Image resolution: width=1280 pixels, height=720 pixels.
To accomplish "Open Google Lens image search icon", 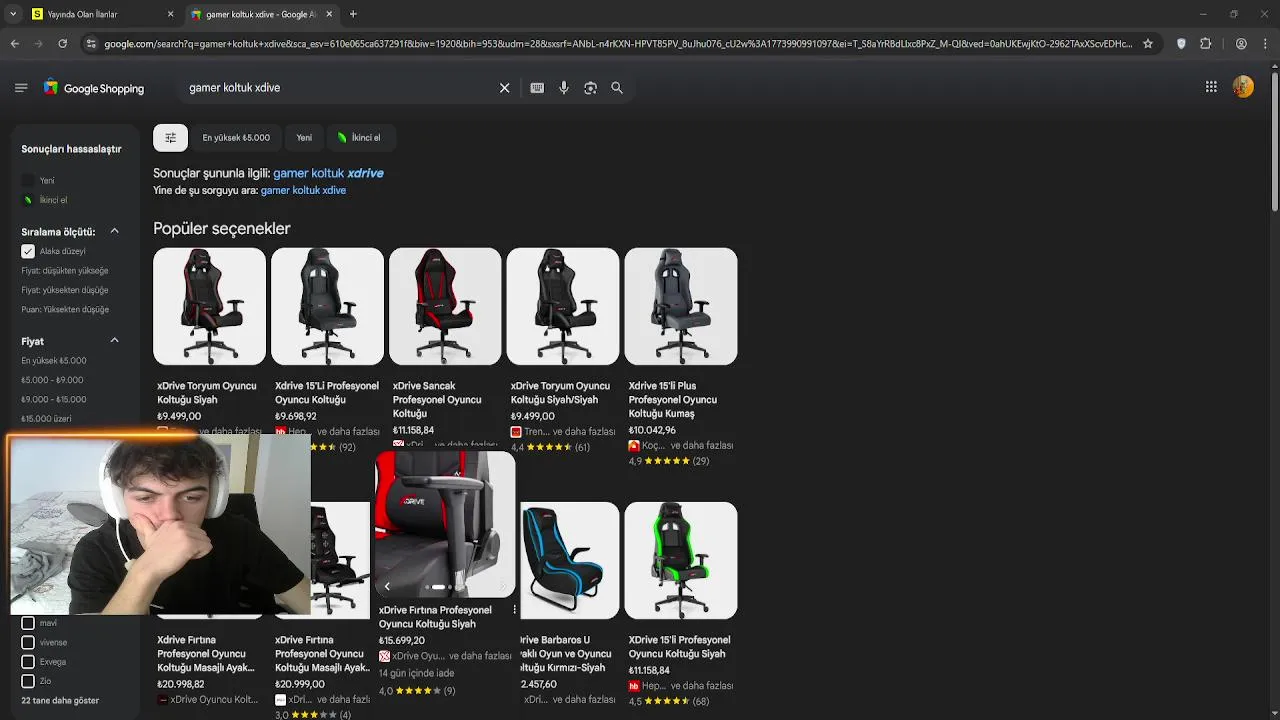I will 590,88.
